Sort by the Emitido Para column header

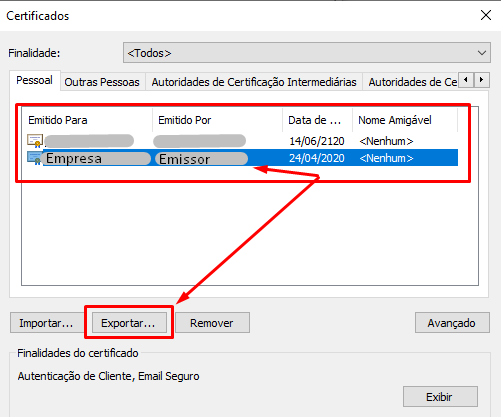click(x=87, y=120)
